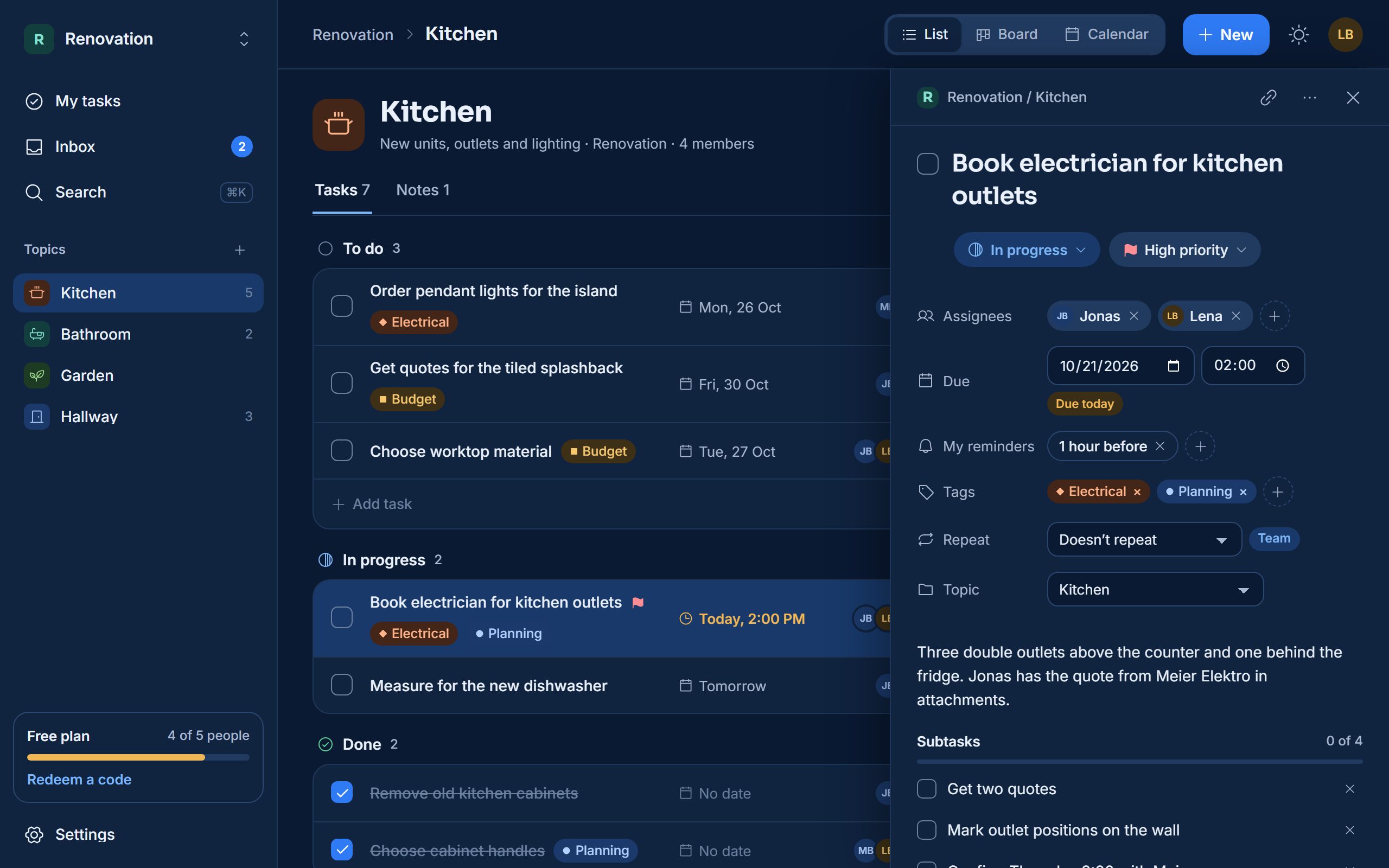Add a reminder with the plus circle
Viewport: 1389px width, 868px height.
click(1200, 446)
